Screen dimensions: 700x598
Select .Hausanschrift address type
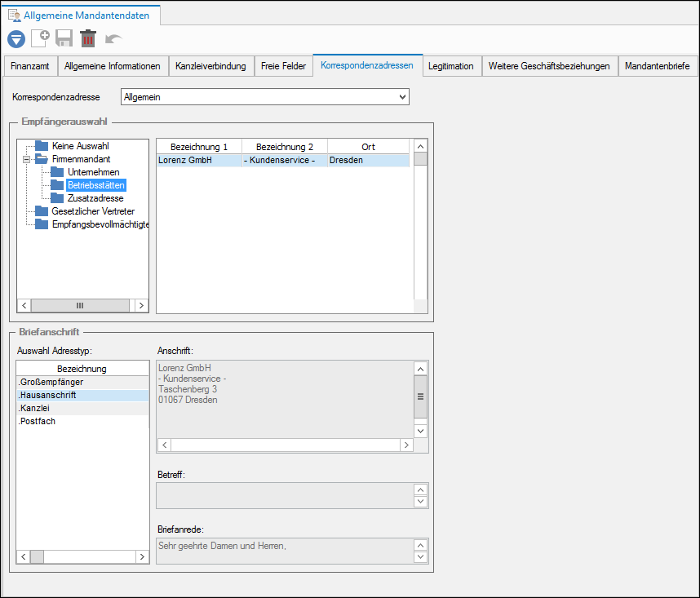tap(82, 395)
